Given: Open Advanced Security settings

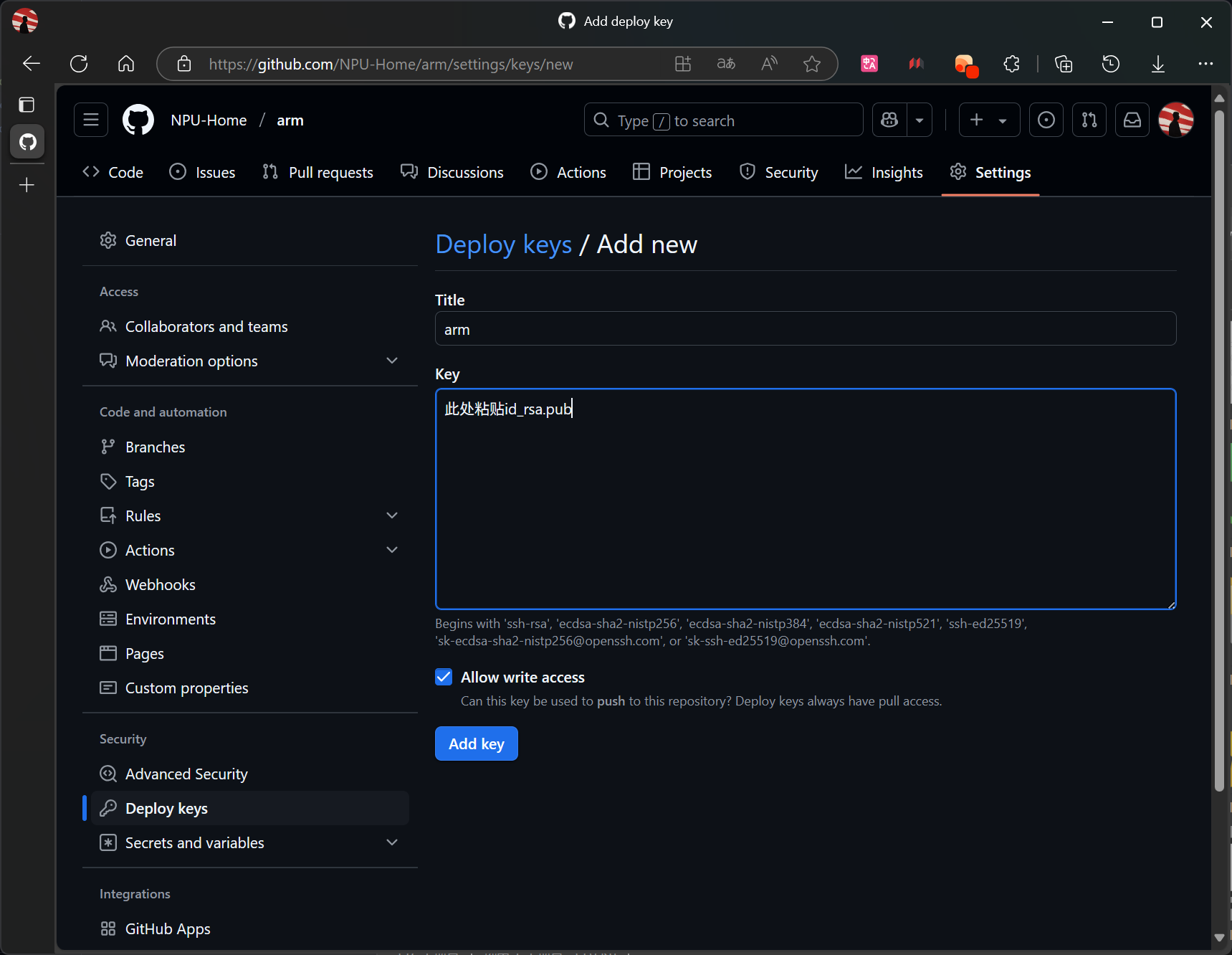Looking at the screenshot, I should 250,774.
